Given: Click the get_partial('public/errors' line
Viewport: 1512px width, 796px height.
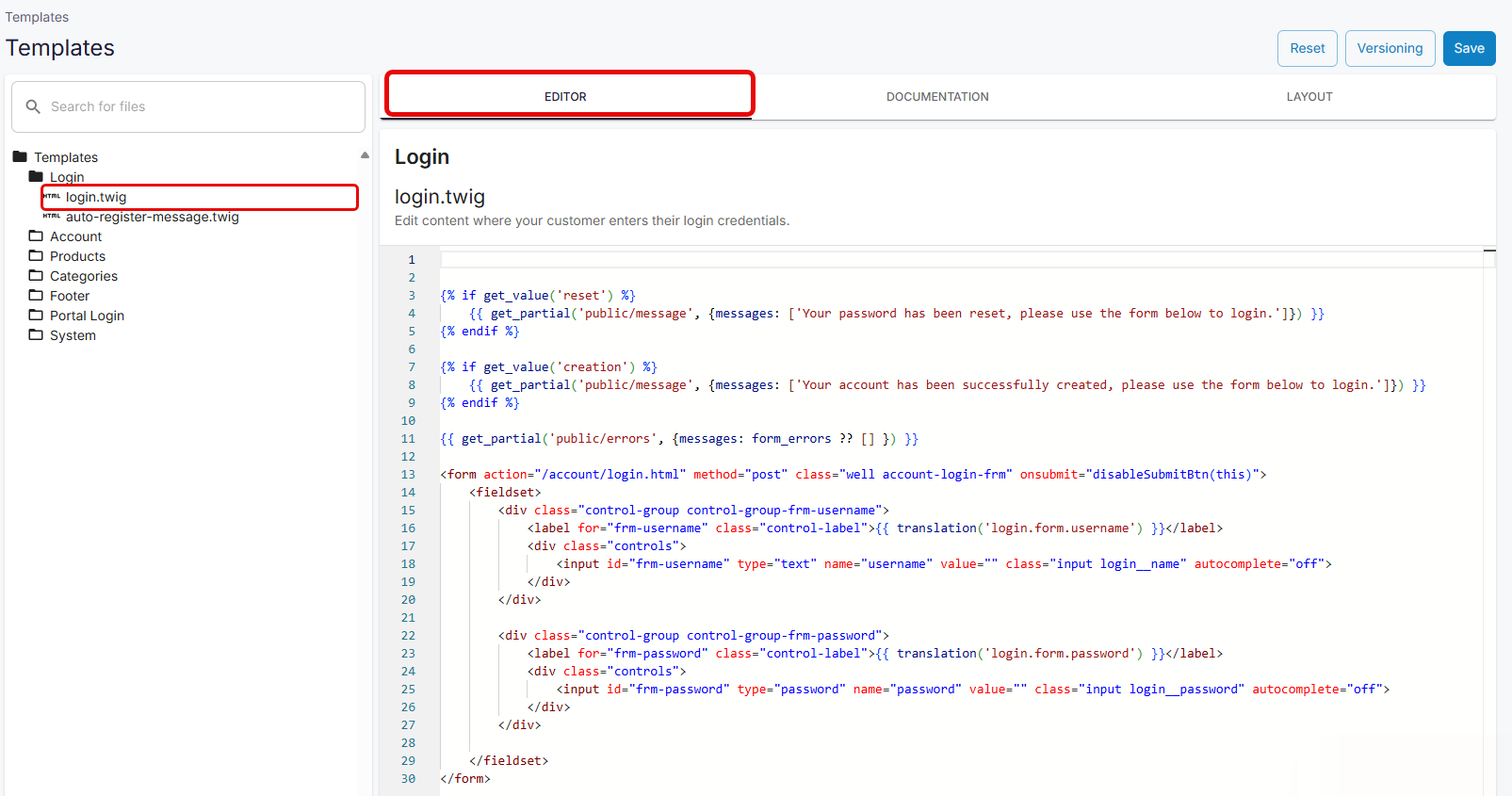Looking at the screenshot, I should tap(679, 438).
